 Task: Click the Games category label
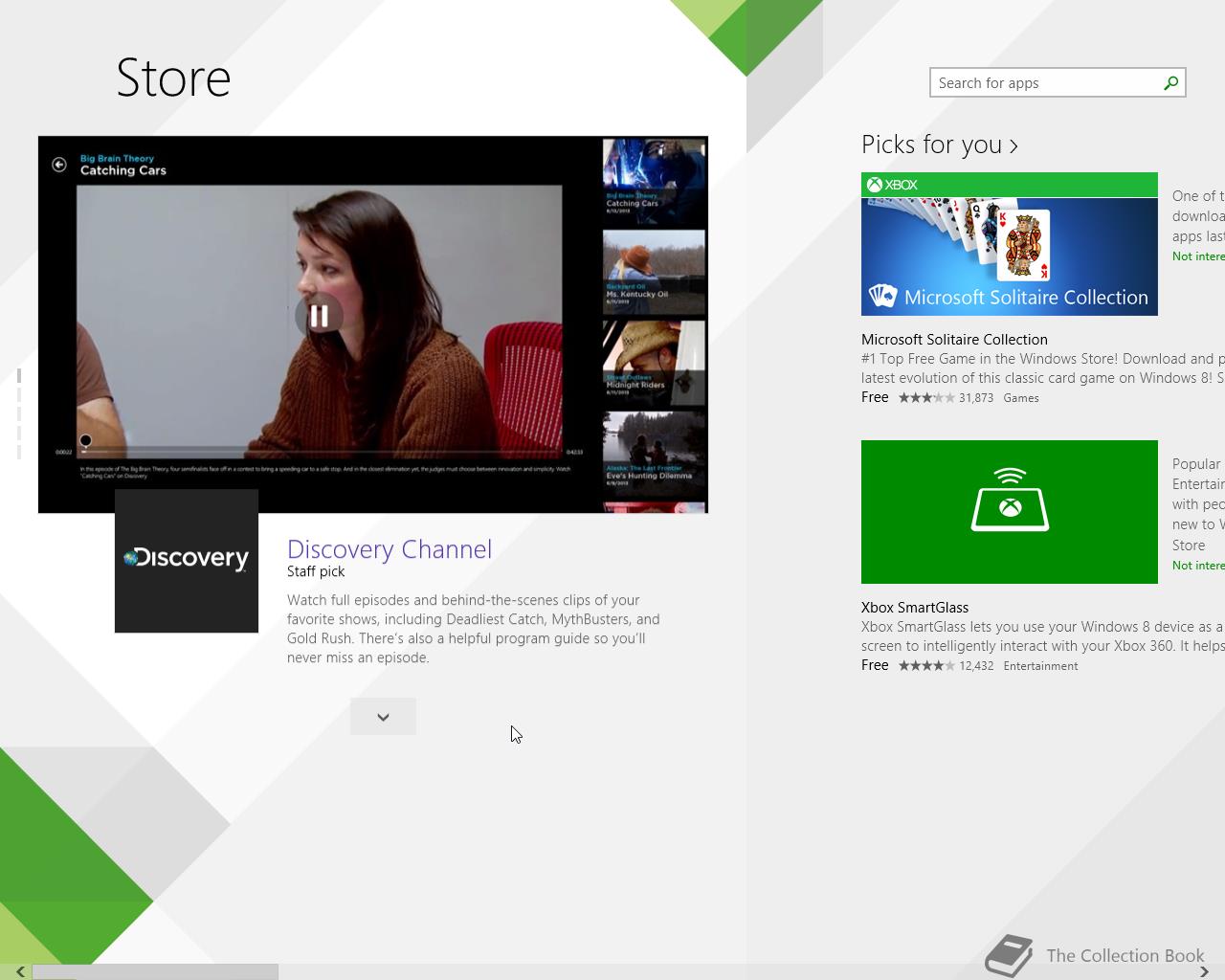1021,398
